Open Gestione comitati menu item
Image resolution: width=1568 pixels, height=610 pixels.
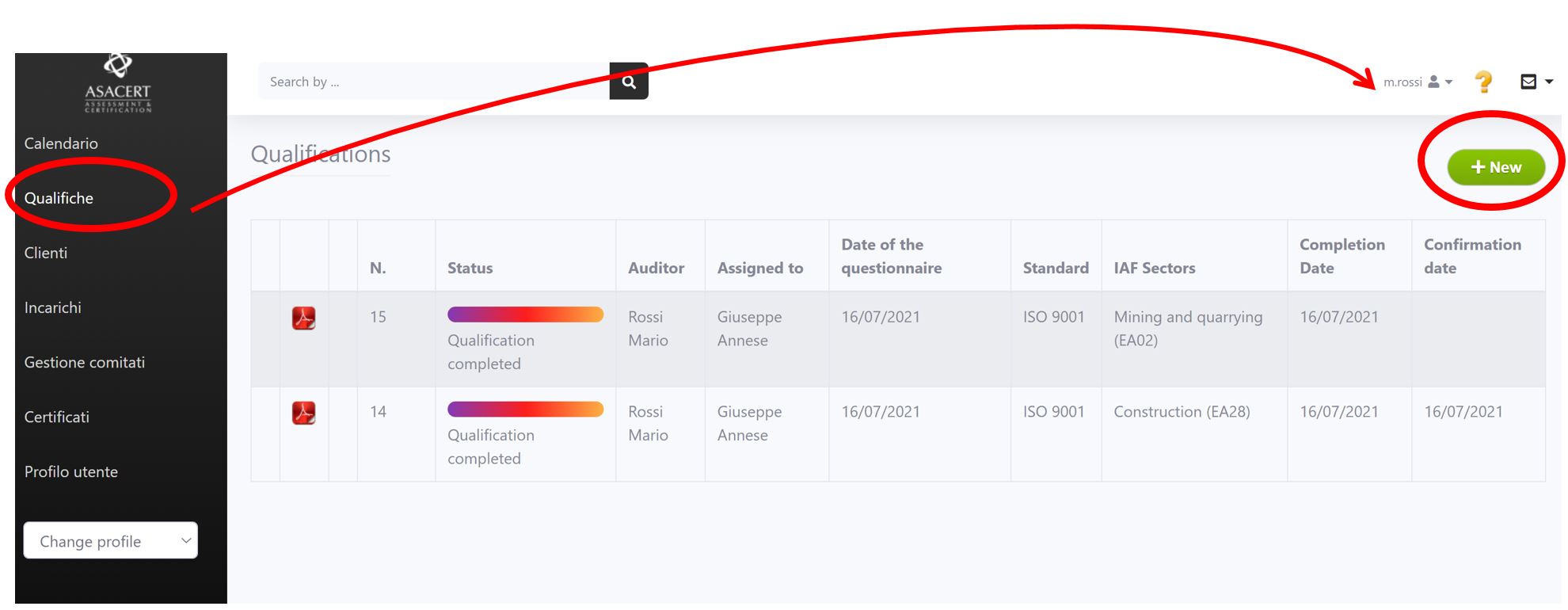pyautogui.click(x=85, y=362)
